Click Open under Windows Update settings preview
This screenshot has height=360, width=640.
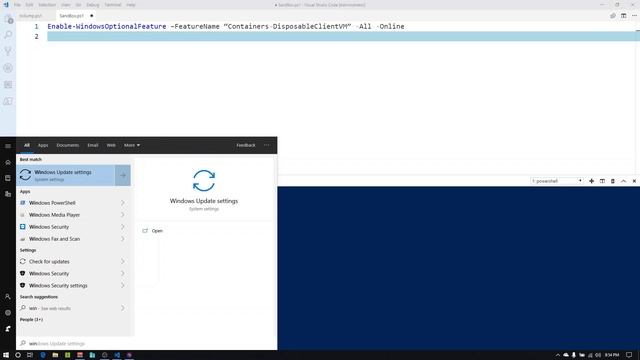coord(157,231)
